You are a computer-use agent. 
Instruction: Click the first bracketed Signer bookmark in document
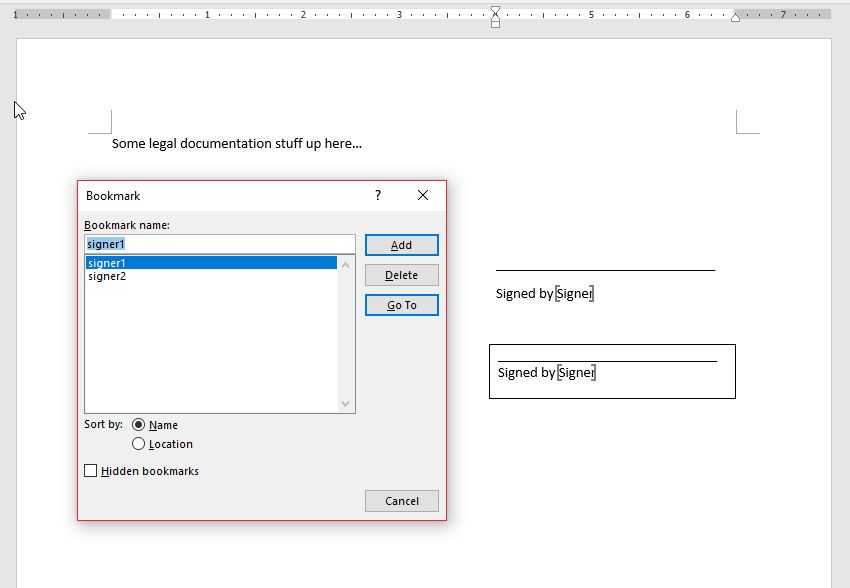(575, 293)
